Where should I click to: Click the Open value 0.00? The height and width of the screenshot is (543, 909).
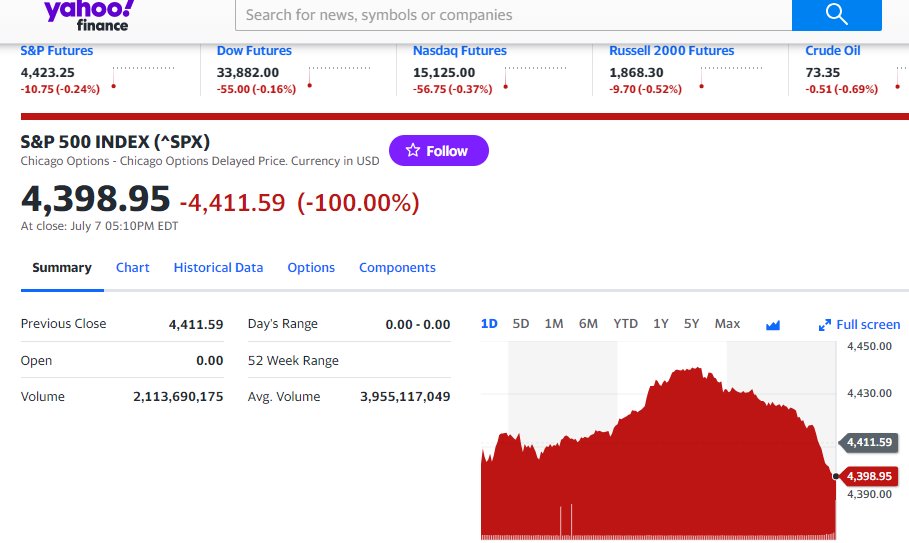(x=209, y=360)
